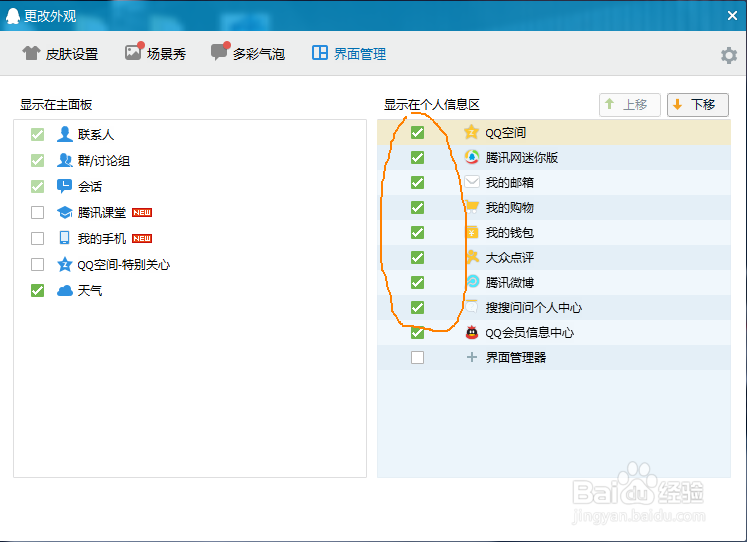
Task: Click the 上移 move up button
Action: [629, 104]
